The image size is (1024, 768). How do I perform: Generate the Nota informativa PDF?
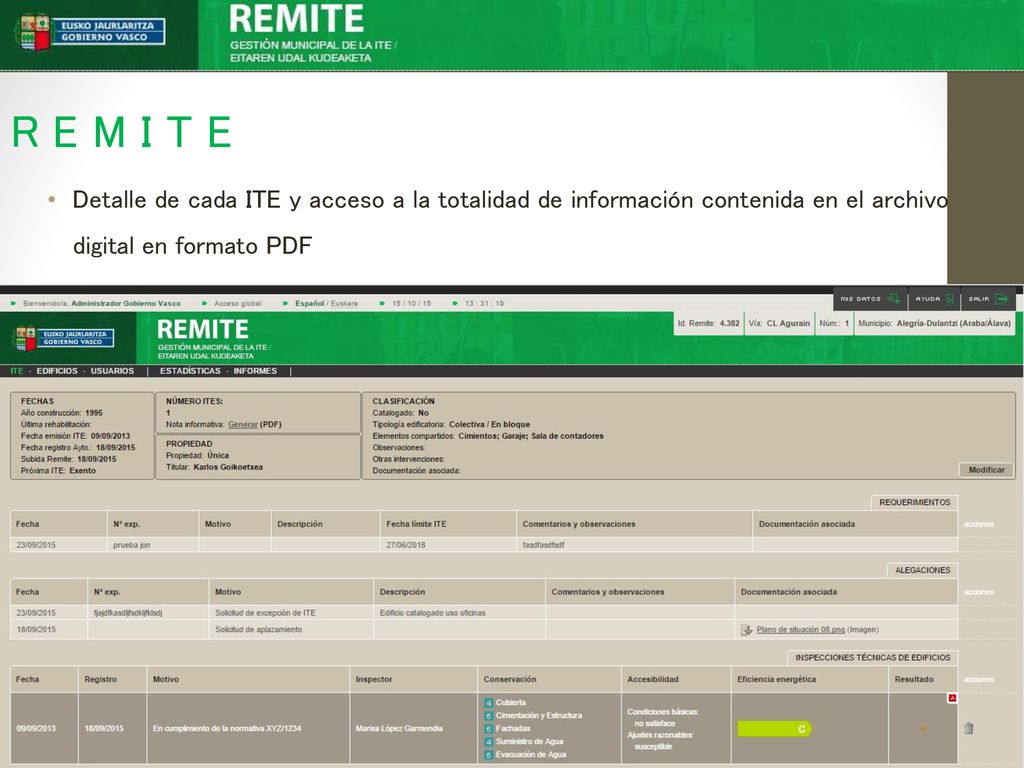point(243,424)
